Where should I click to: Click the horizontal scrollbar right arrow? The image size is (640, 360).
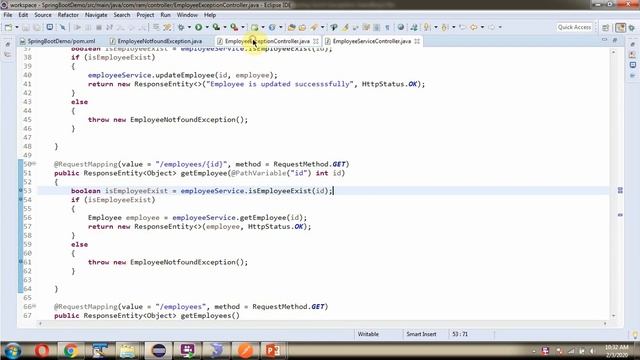point(605,324)
